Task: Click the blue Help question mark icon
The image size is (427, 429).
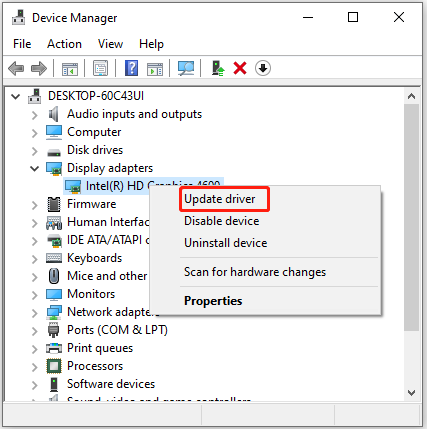Action: [x=131, y=68]
